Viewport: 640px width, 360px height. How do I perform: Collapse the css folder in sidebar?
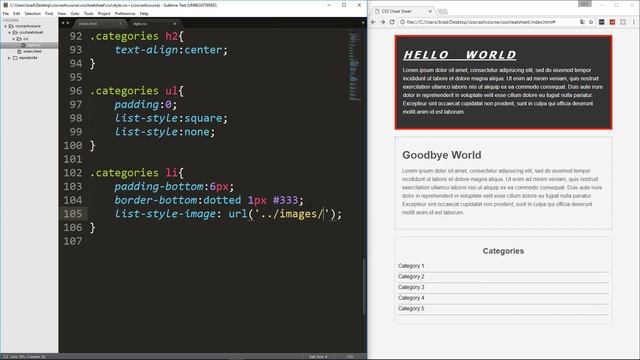point(14,39)
